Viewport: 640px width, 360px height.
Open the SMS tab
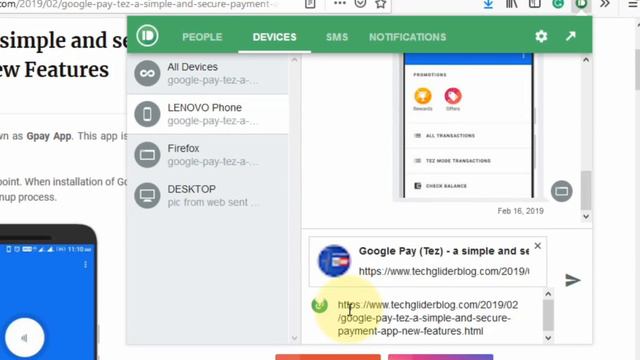point(337,37)
